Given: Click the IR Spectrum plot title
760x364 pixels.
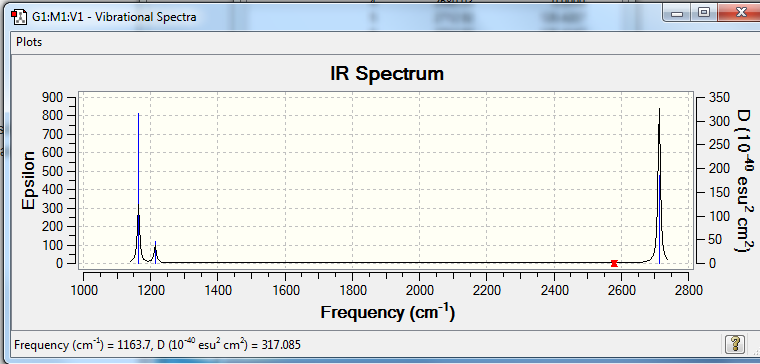Looking at the screenshot, I should pyautogui.click(x=387, y=74).
